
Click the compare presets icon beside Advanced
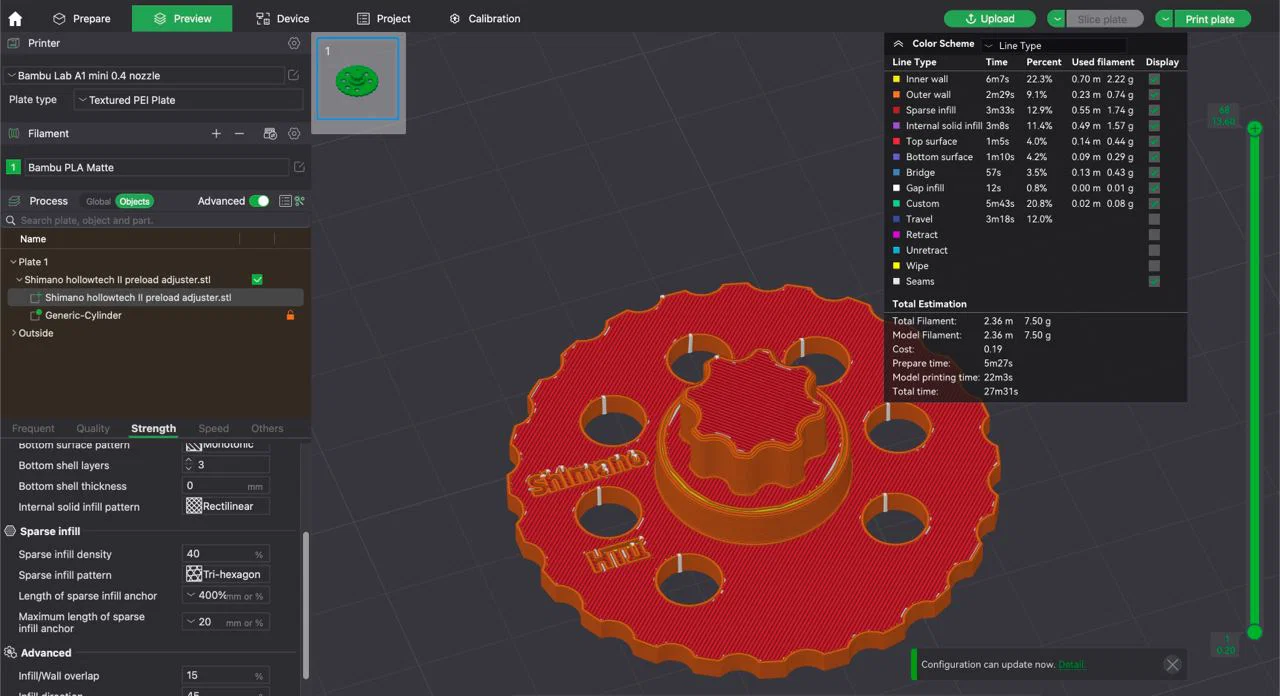pos(299,201)
